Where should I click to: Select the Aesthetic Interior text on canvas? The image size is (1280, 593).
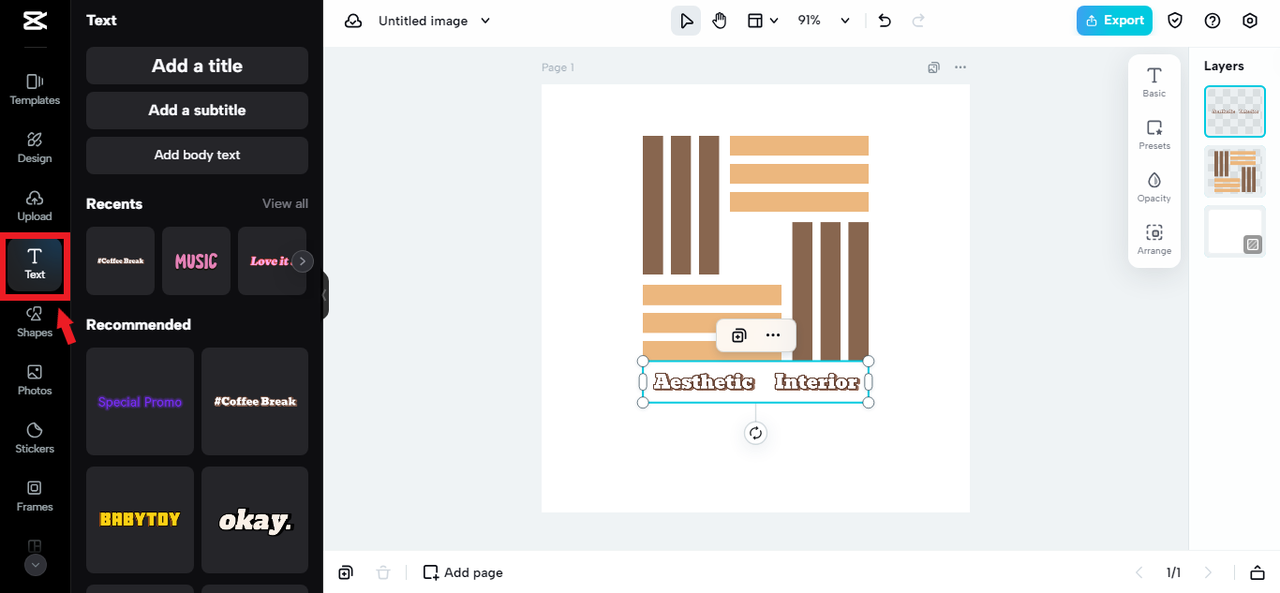coord(756,382)
